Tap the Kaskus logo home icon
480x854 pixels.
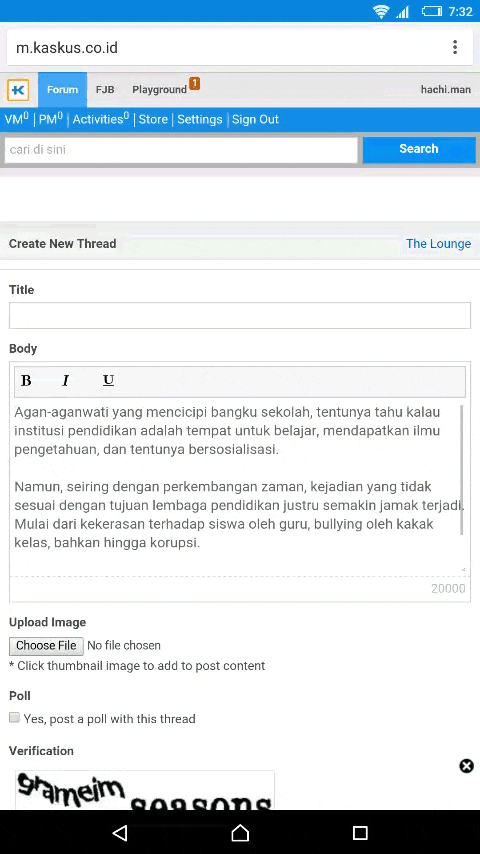click(18, 90)
